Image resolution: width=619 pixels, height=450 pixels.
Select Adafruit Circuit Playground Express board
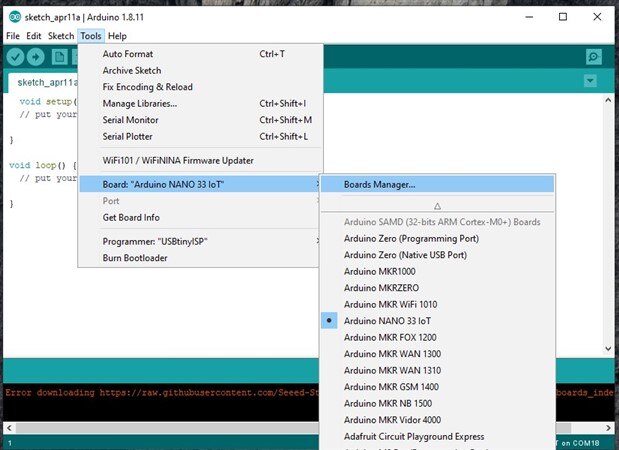437,437
